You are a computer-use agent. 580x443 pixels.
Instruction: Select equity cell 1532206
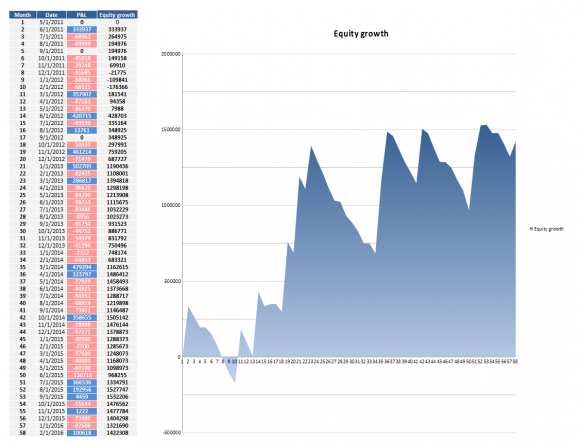117,396
